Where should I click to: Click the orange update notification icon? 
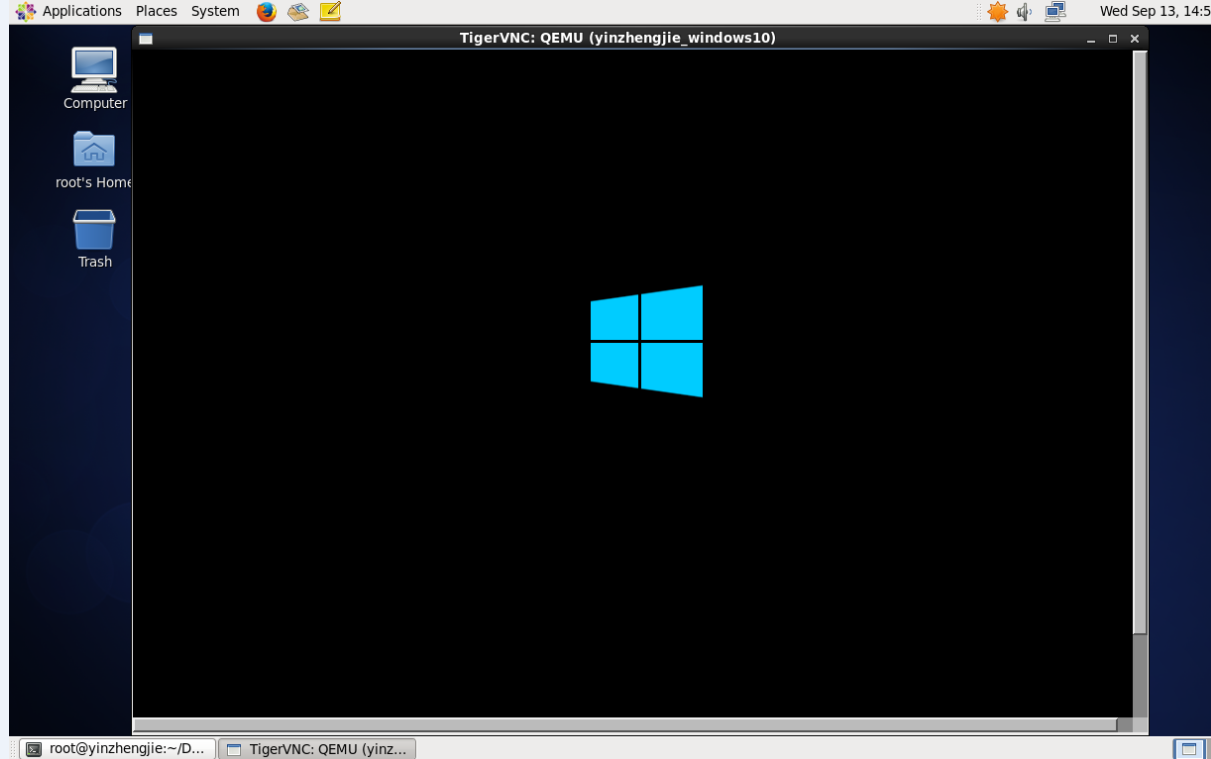pos(997,11)
